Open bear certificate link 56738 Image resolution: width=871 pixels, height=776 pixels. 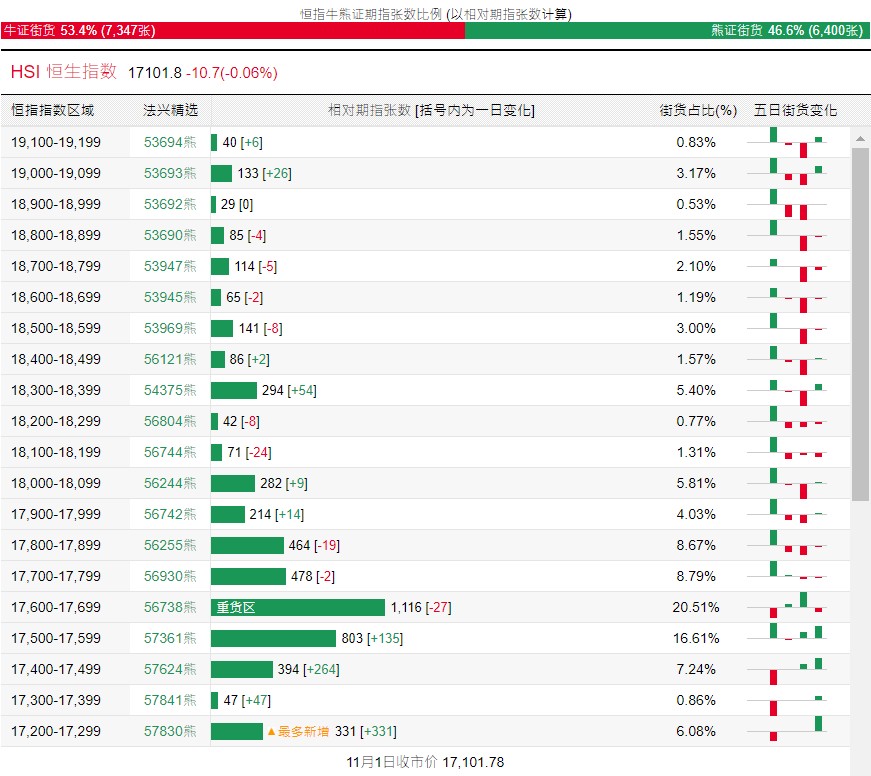click(x=170, y=607)
